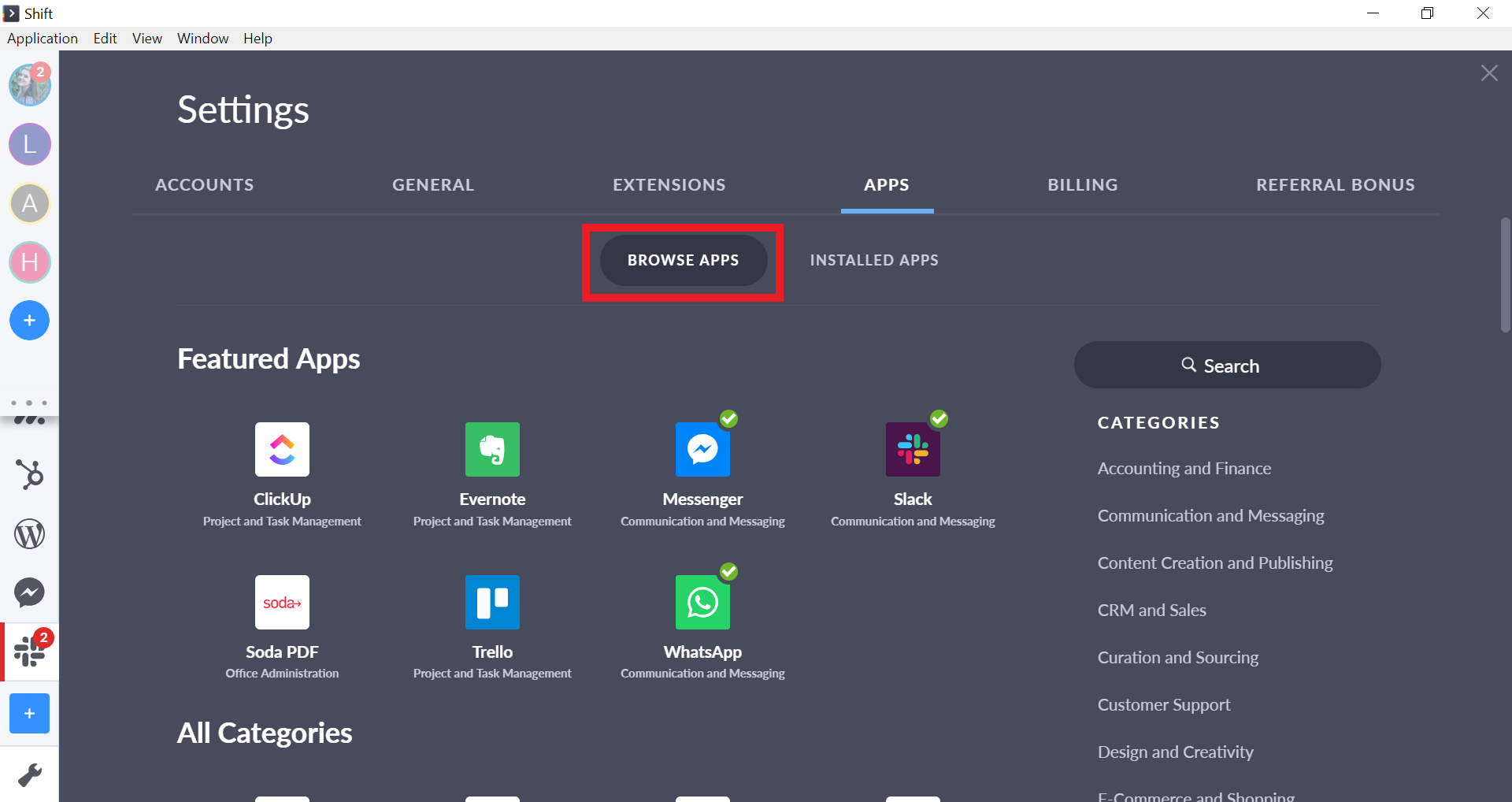Select the Apps tab
Screen dimensions: 1512x802
887,185
